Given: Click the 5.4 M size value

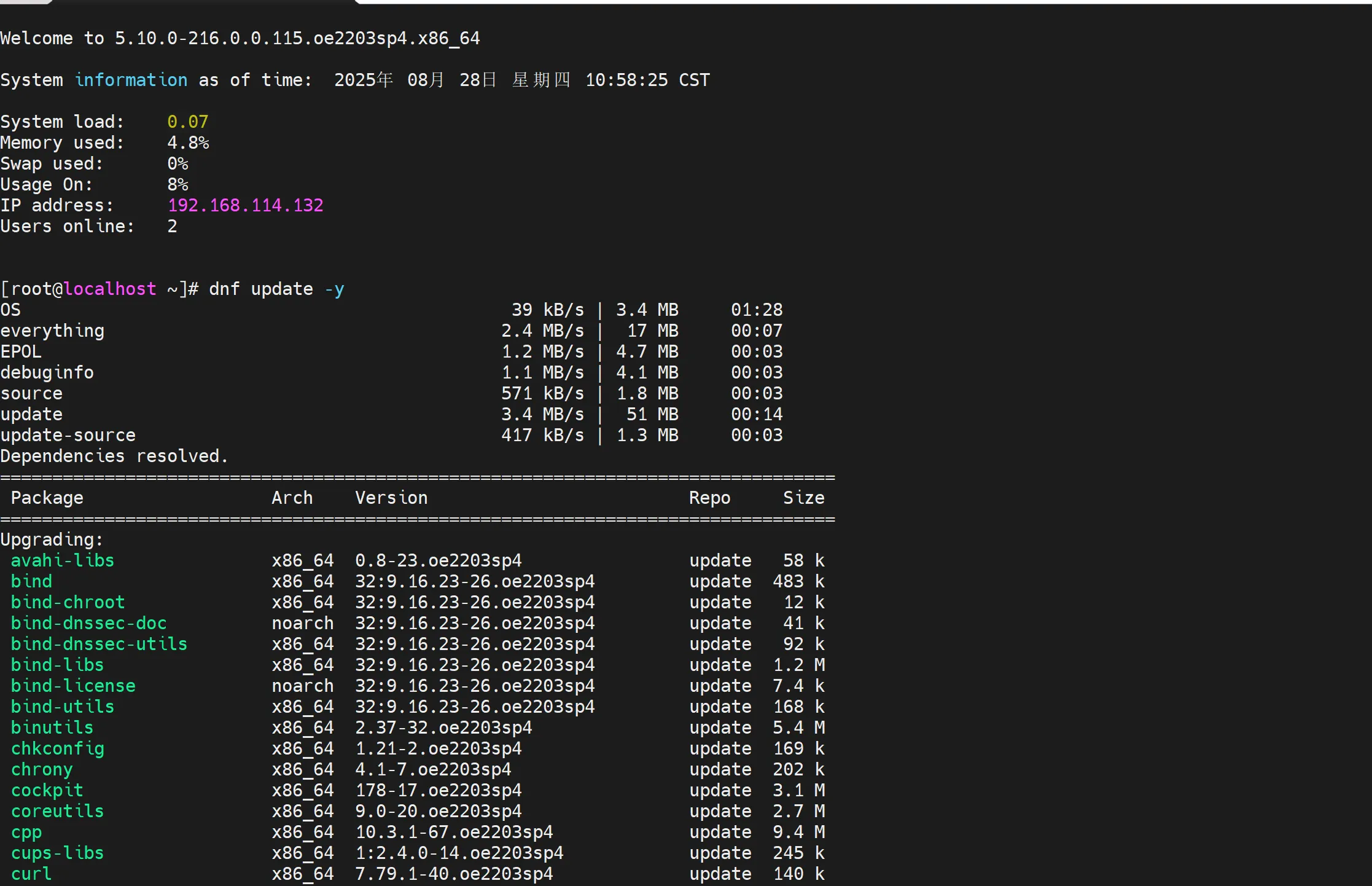Looking at the screenshot, I should point(798,728).
